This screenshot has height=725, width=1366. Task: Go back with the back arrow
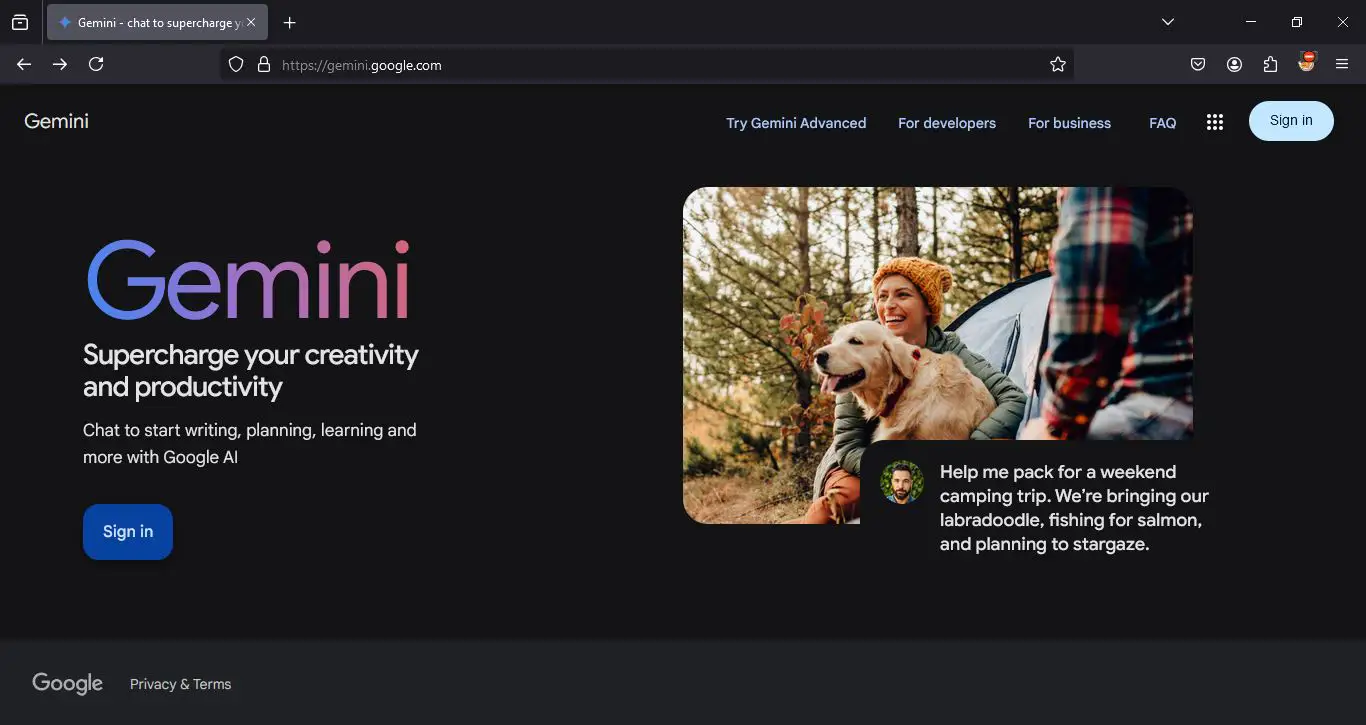coord(24,64)
